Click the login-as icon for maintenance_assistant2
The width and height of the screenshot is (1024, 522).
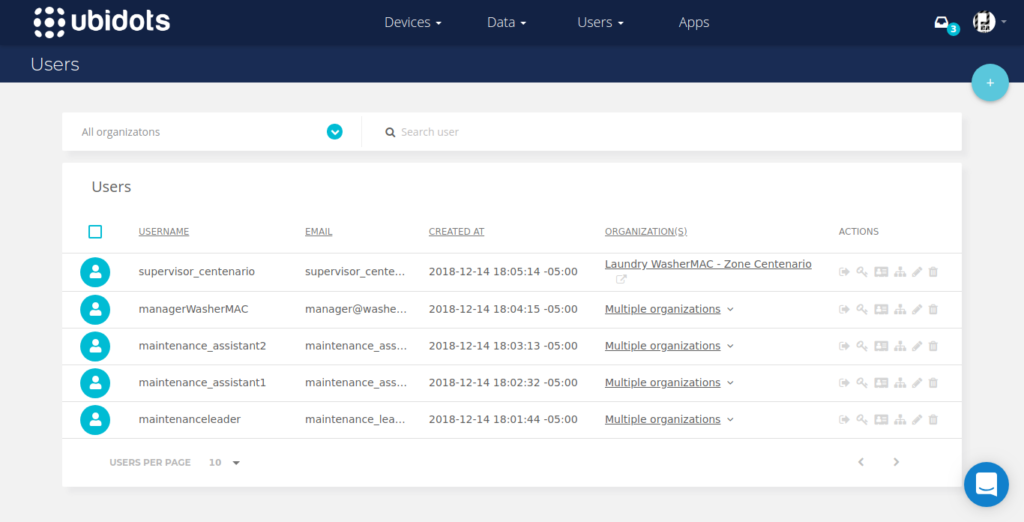click(844, 346)
